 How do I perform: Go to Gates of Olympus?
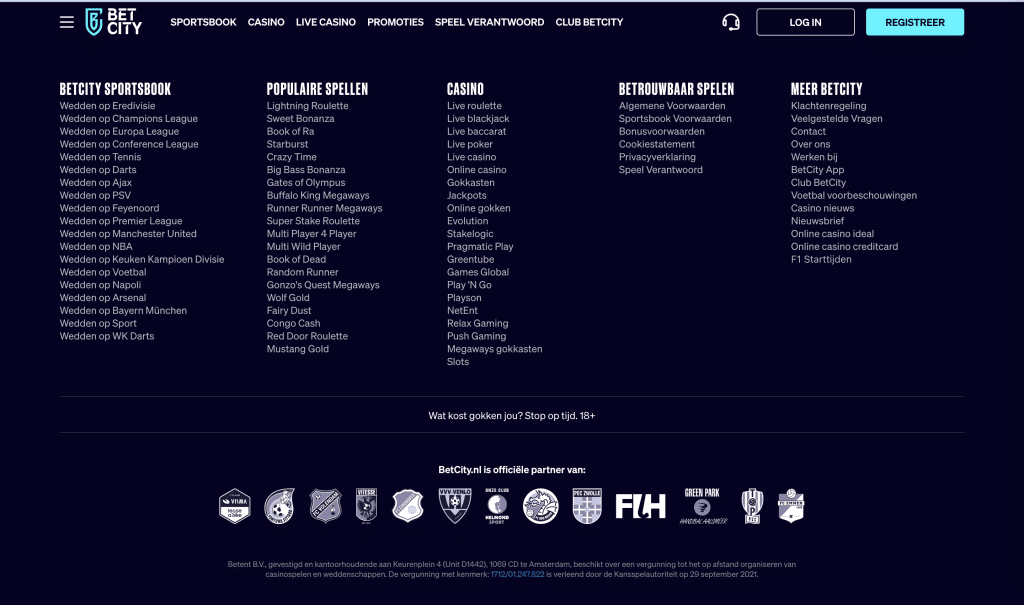click(306, 183)
